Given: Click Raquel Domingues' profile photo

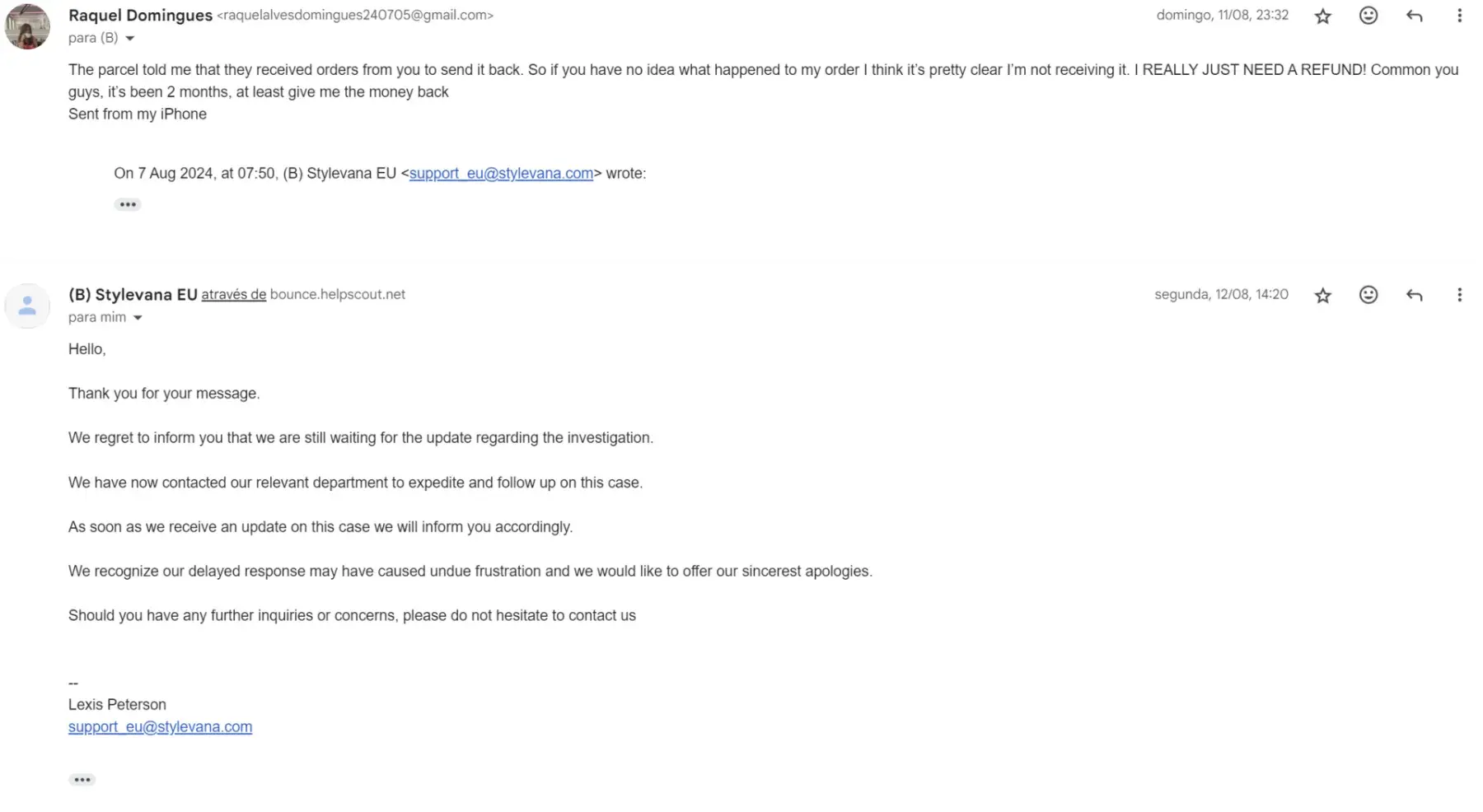Looking at the screenshot, I should coord(27,26).
